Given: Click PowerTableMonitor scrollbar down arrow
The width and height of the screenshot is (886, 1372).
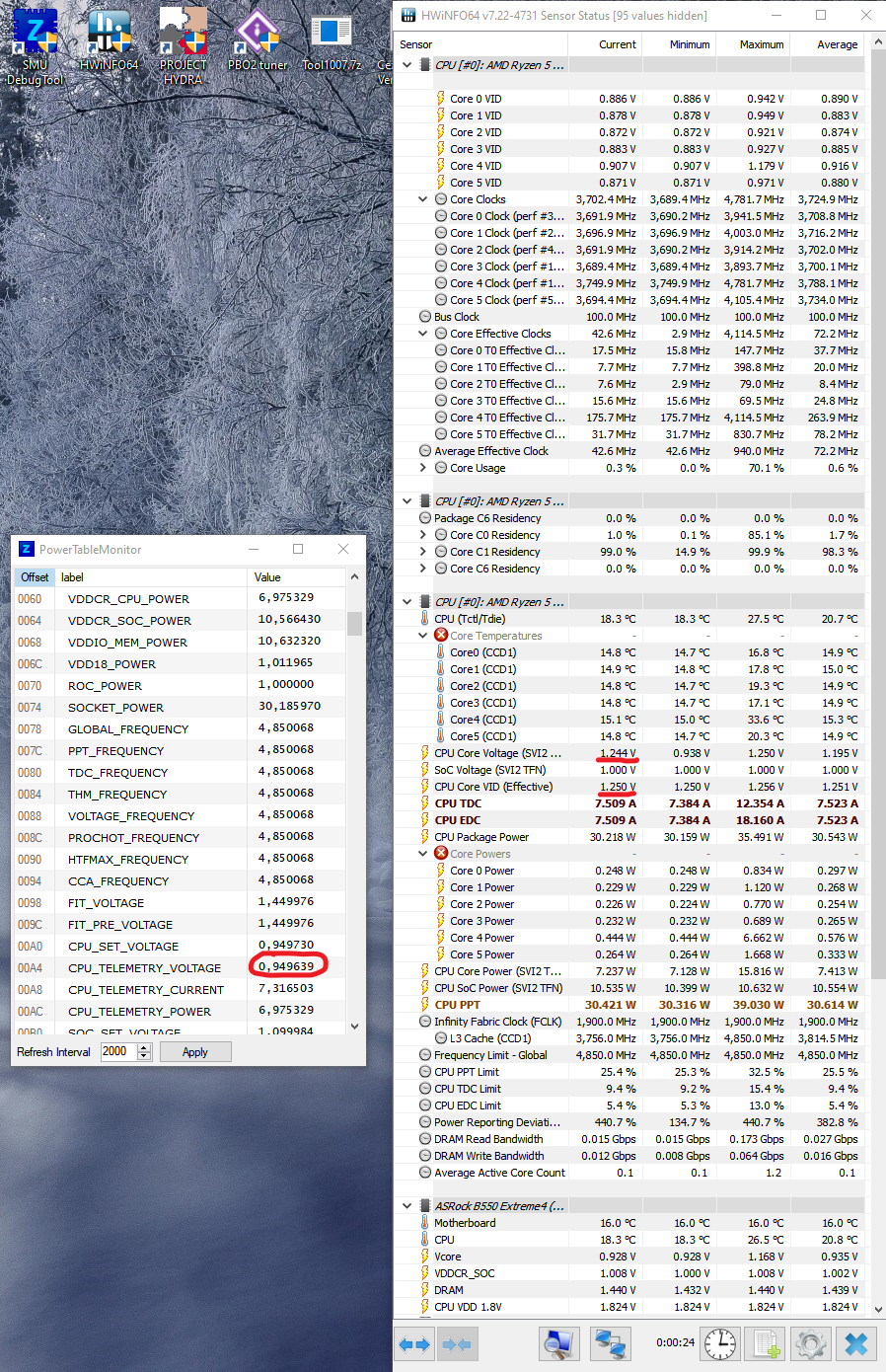Looking at the screenshot, I should click(354, 1026).
